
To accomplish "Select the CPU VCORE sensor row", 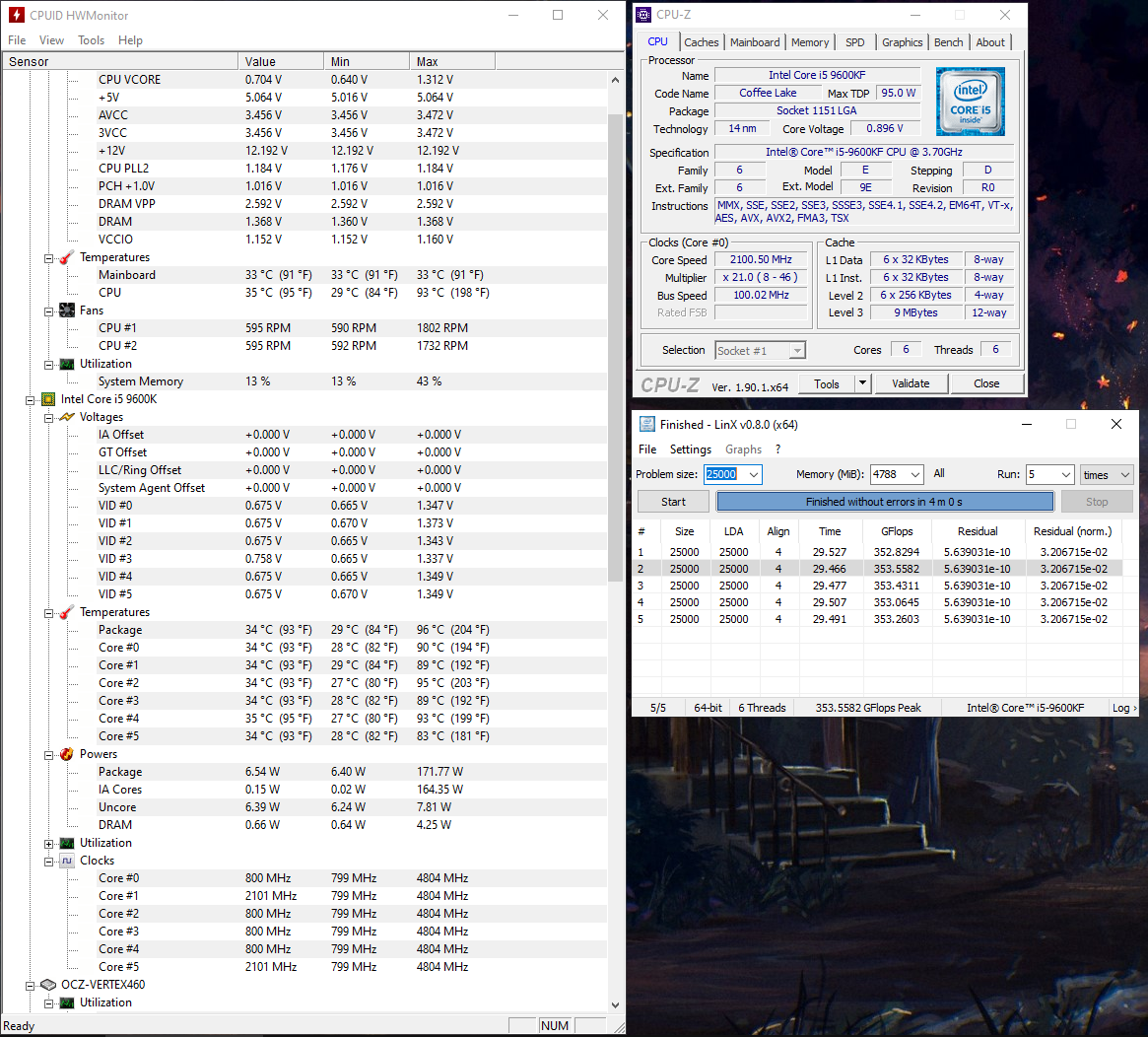I will pos(350,80).
